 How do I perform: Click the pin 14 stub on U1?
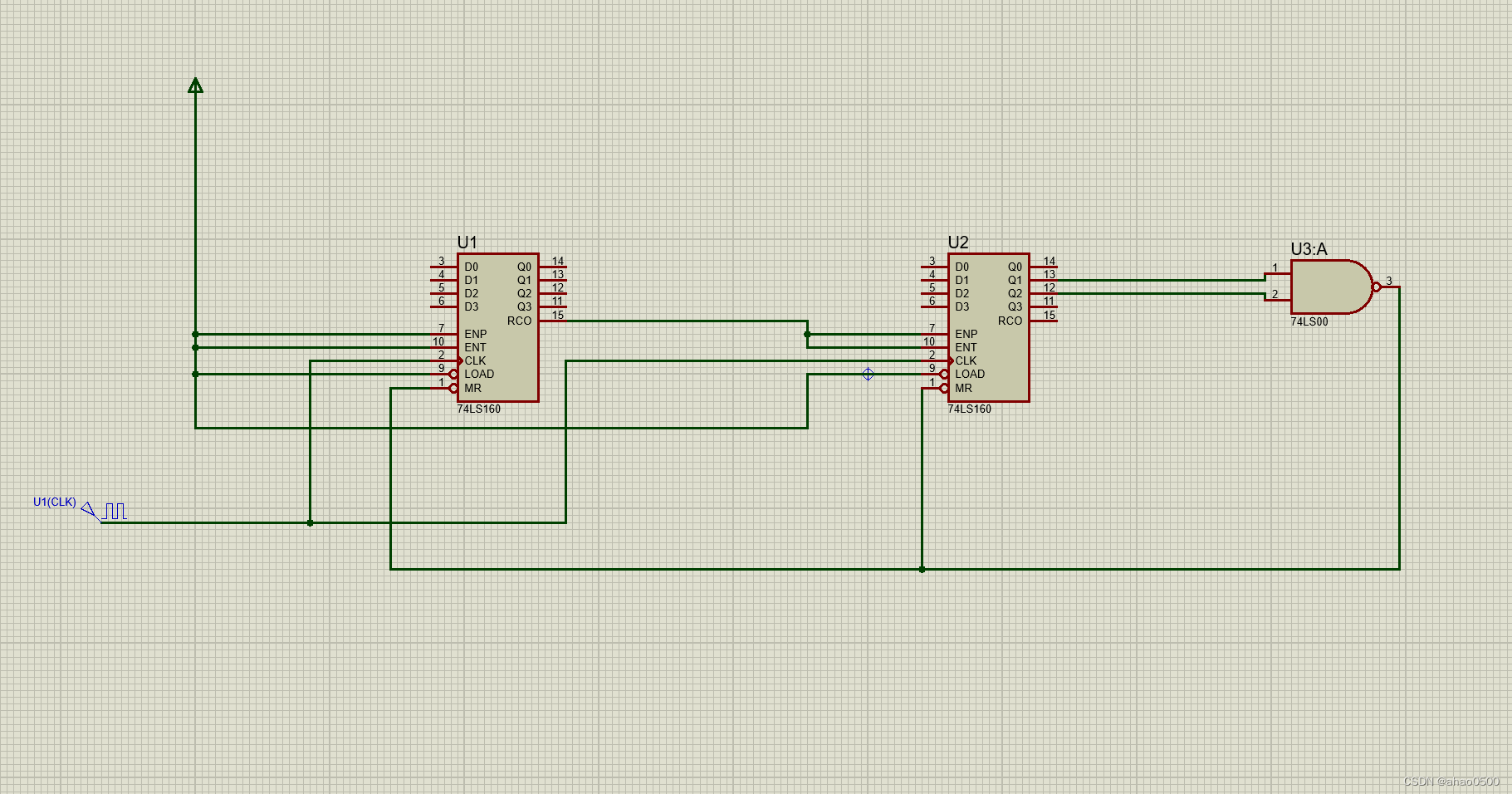coord(554,265)
